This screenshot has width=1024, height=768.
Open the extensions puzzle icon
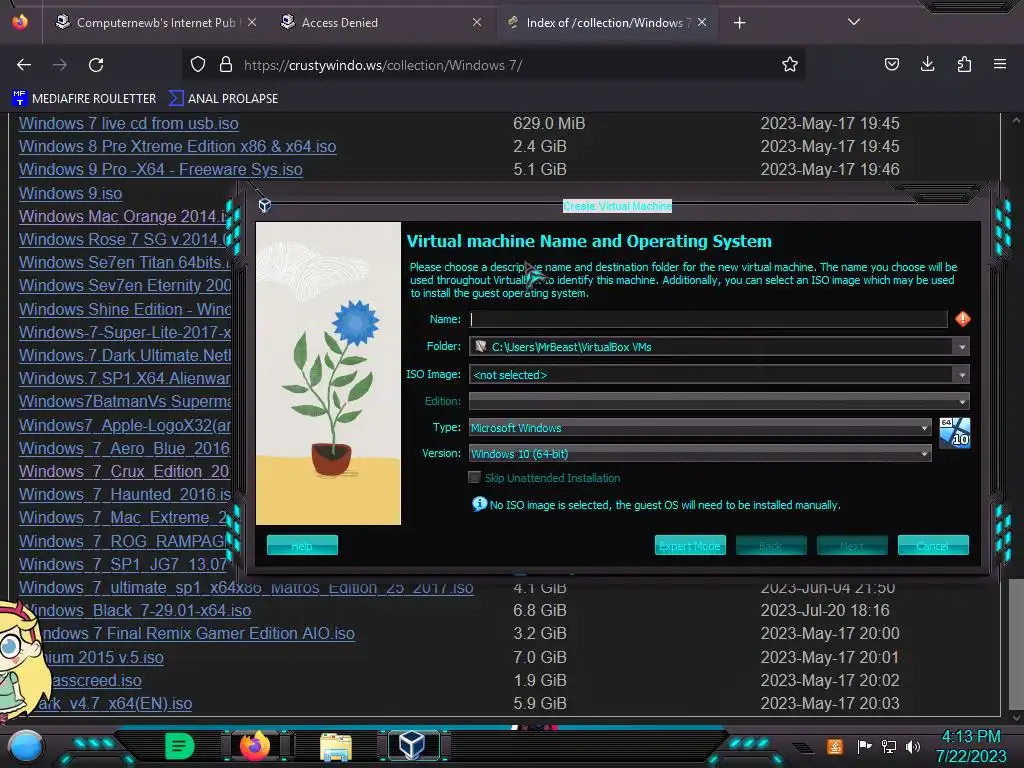[964, 64]
